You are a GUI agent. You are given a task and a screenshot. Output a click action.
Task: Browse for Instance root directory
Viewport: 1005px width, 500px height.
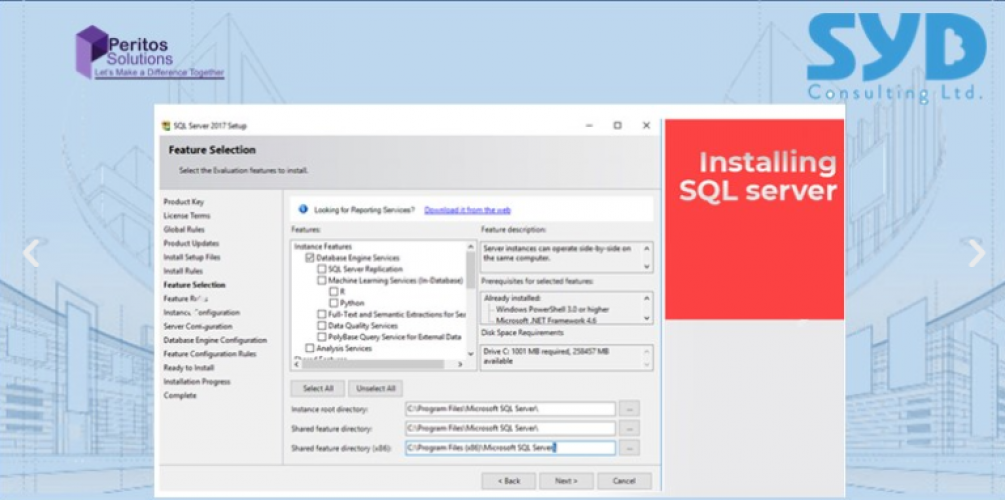629,409
